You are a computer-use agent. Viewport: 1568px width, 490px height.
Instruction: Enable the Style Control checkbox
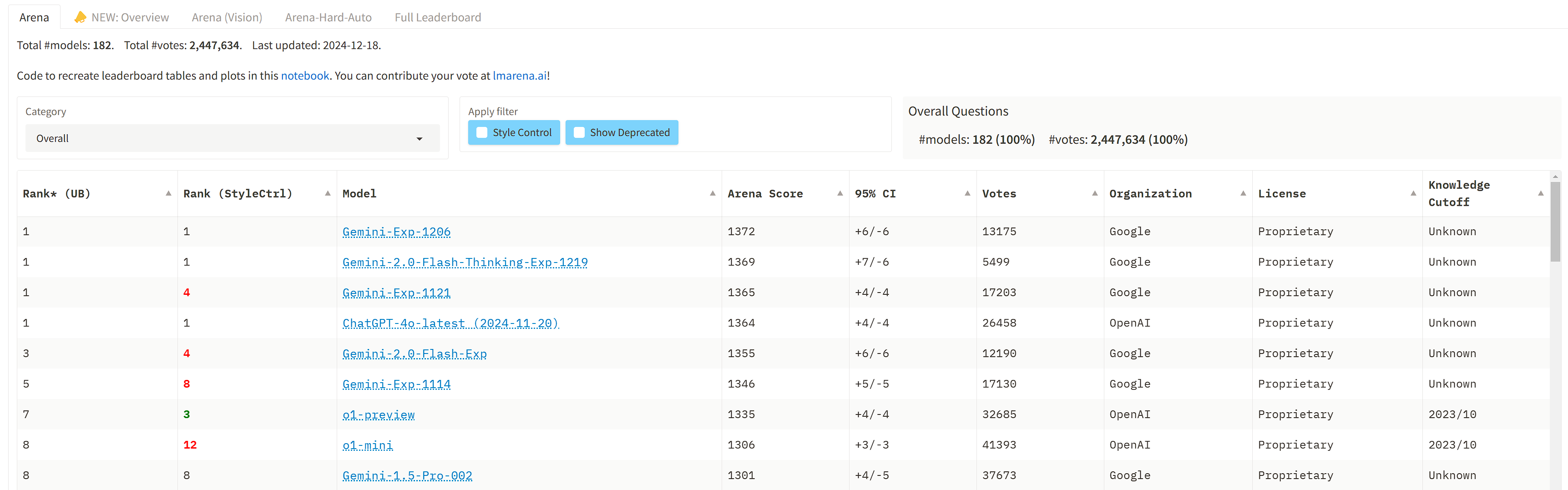[x=482, y=132]
